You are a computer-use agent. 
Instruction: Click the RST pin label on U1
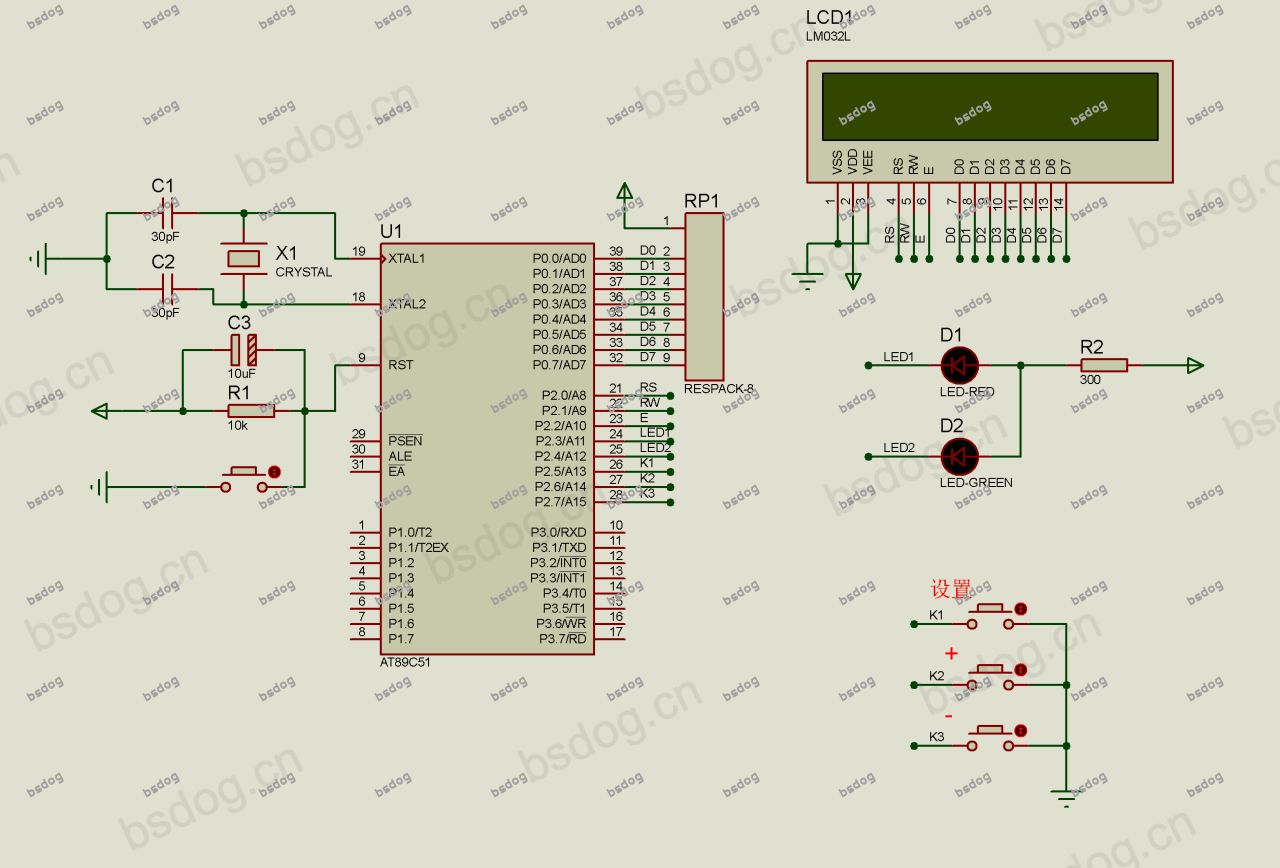[400, 365]
